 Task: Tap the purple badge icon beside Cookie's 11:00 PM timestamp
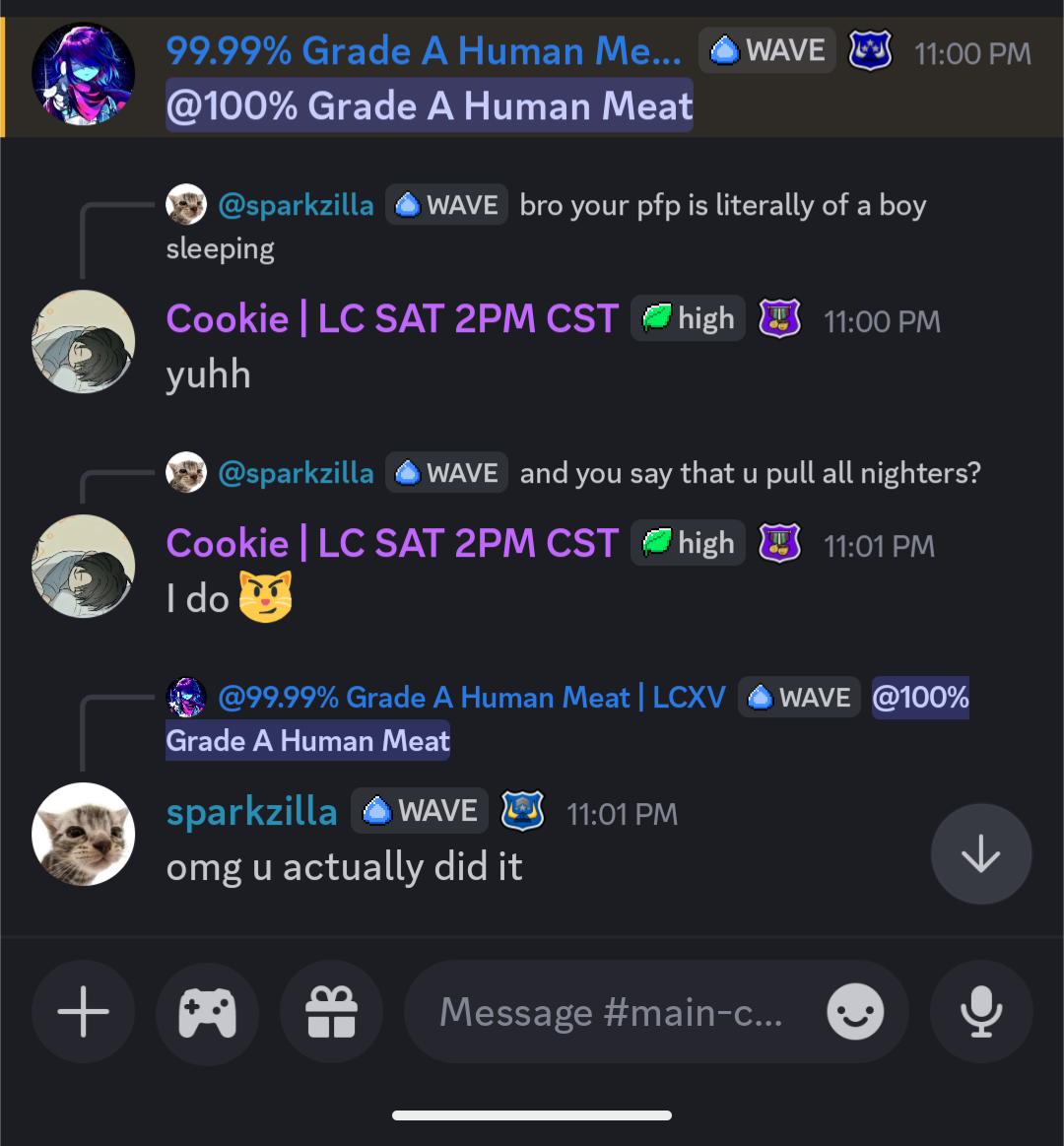coord(779,318)
